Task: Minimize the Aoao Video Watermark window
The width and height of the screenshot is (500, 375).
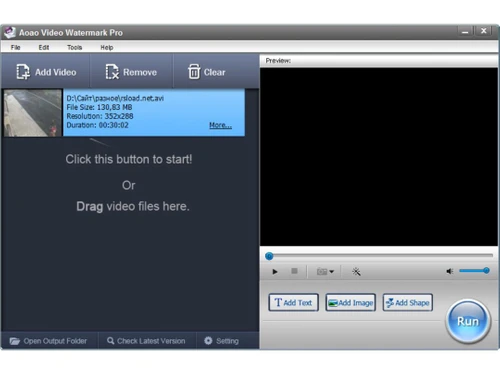Action: (465, 32)
